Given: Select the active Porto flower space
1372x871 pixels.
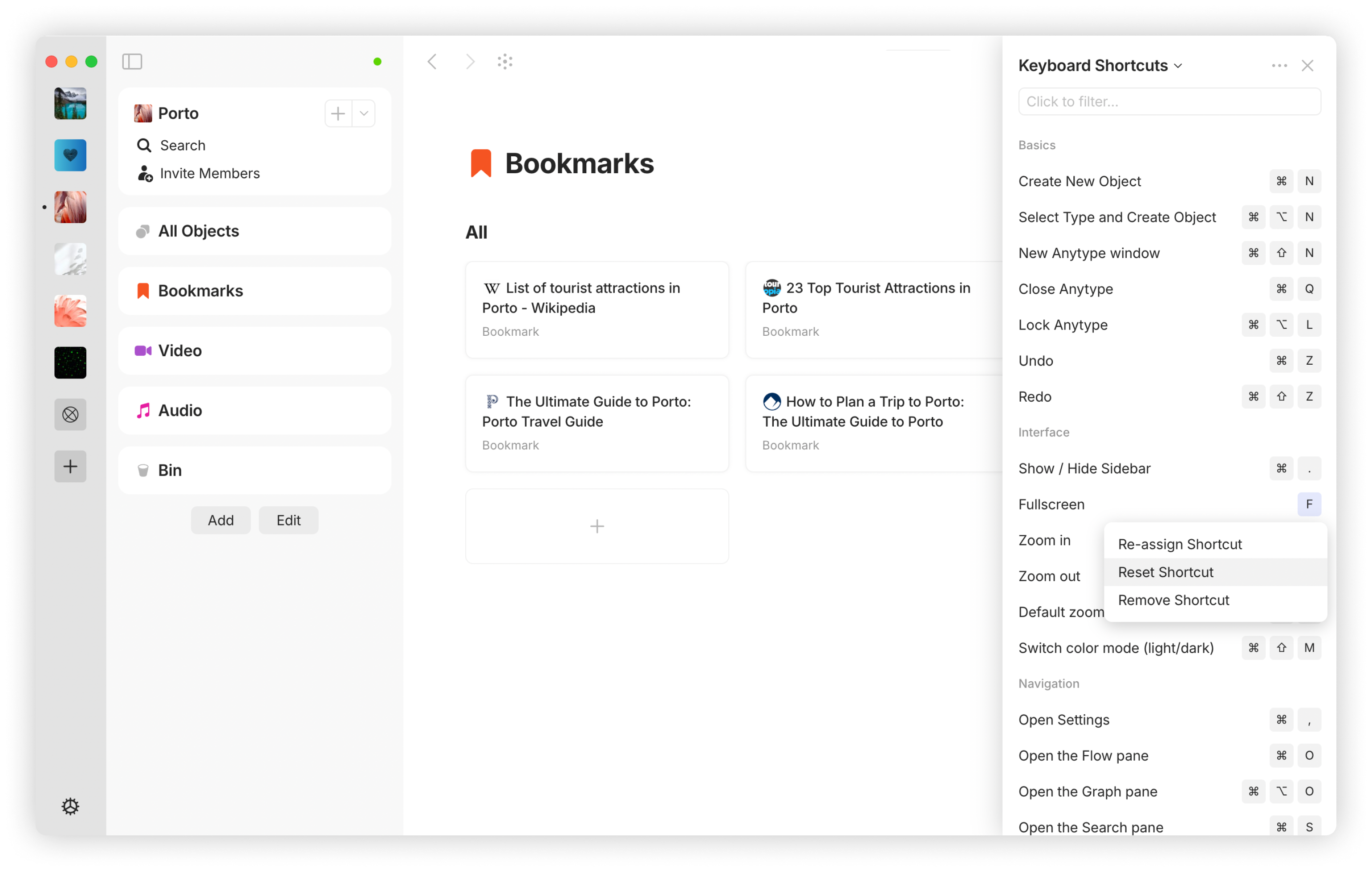Looking at the screenshot, I should coord(70,207).
